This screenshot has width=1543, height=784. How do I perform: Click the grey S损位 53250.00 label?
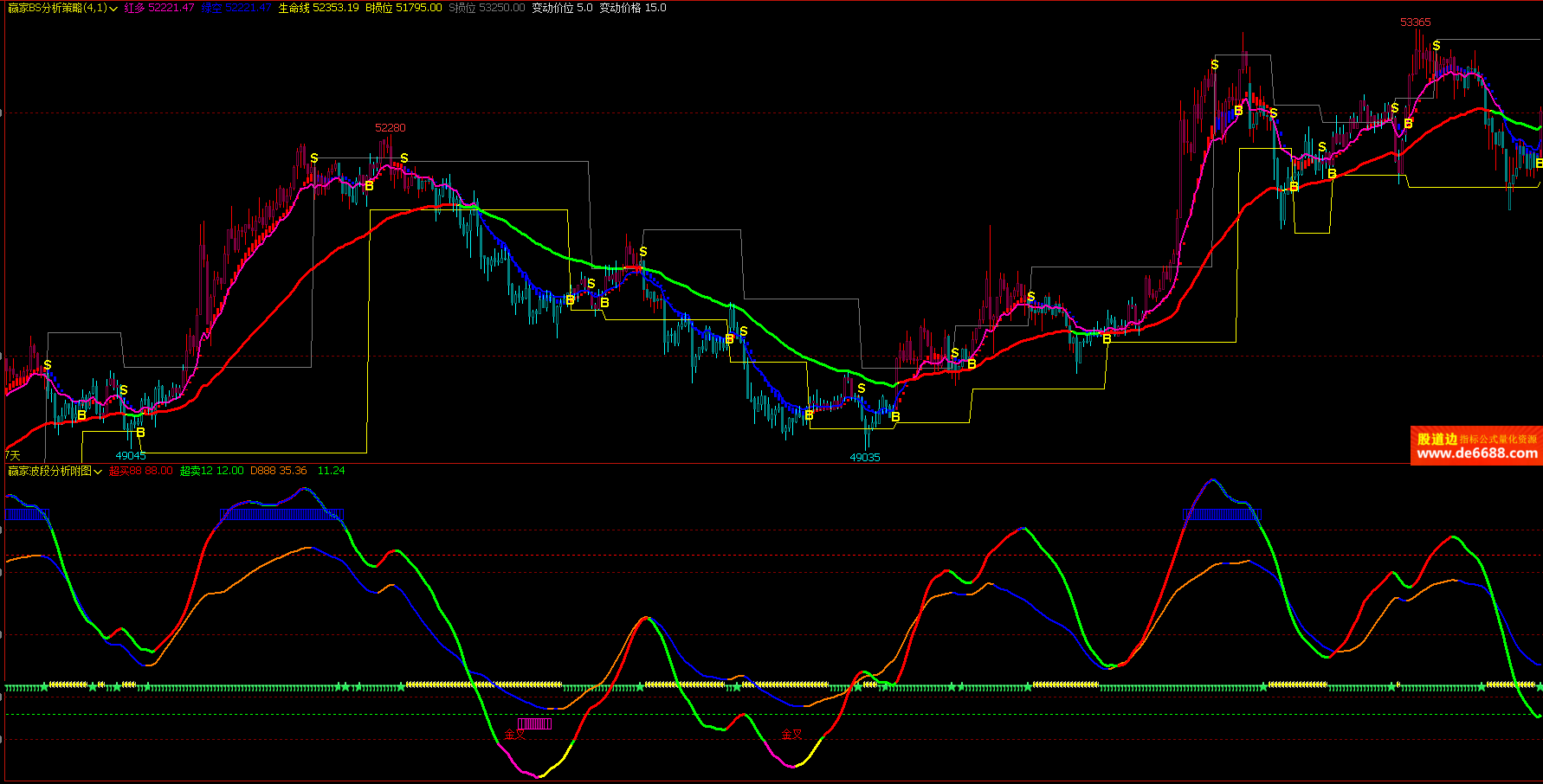[x=487, y=8]
